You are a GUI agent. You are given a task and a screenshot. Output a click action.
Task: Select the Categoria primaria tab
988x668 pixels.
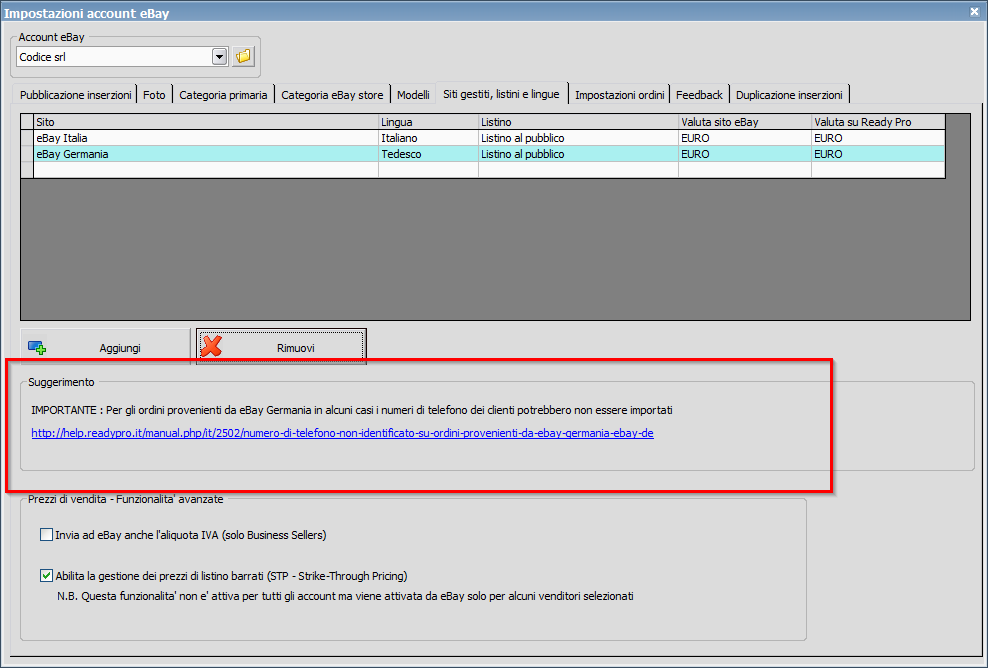coord(223,95)
